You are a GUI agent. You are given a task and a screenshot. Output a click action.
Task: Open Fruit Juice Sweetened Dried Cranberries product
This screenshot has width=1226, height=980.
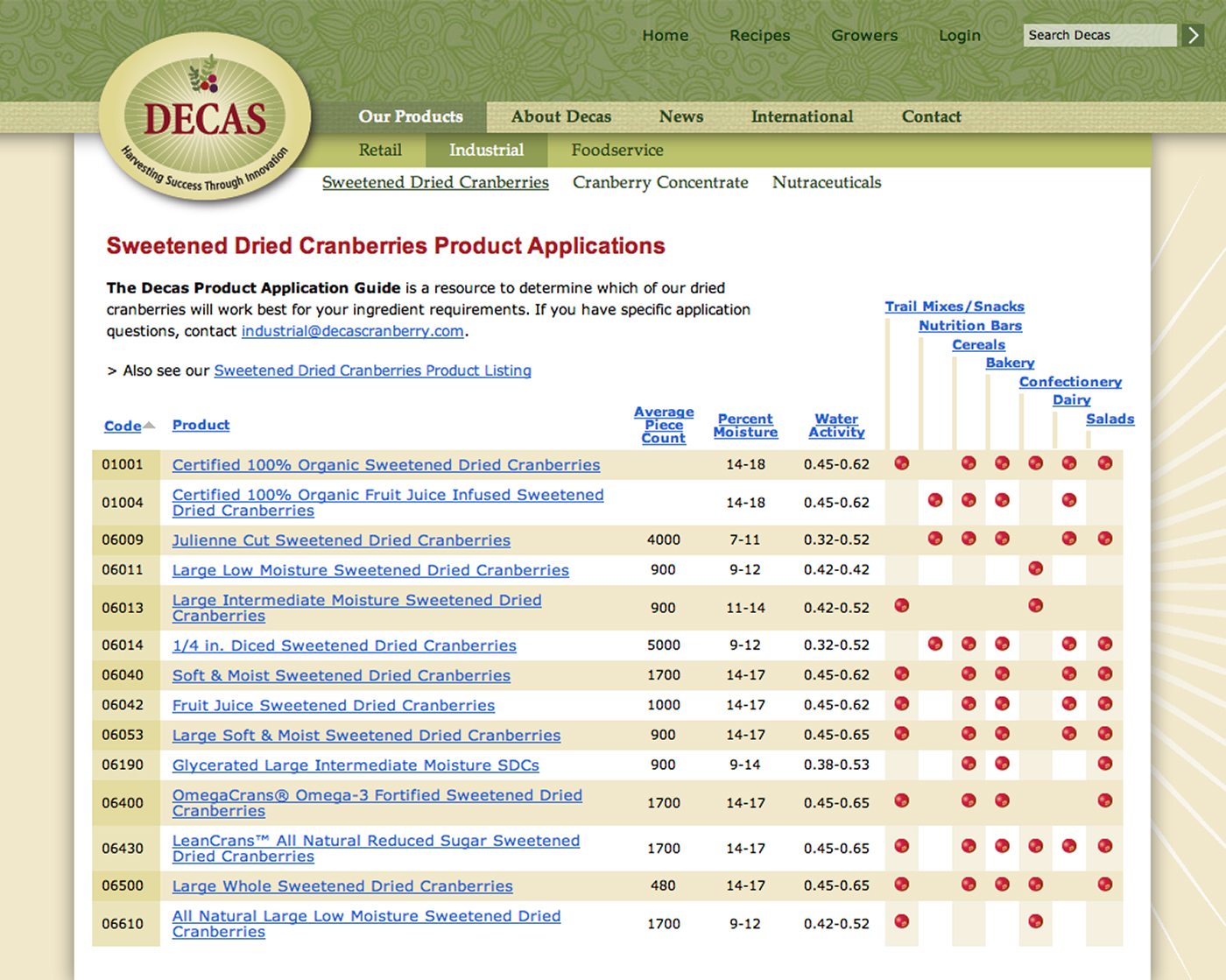click(x=334, y=705)
